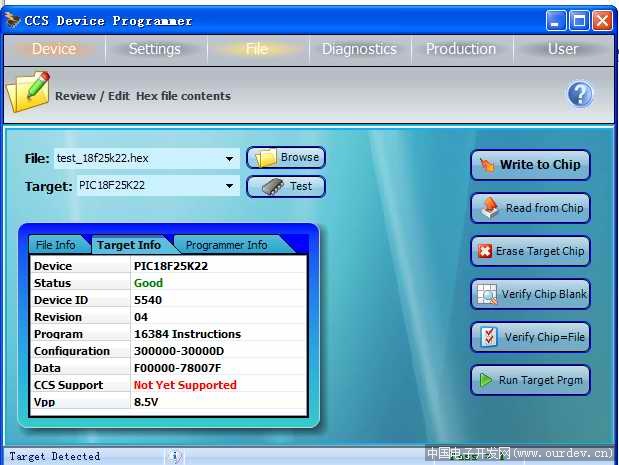This screenshot has width=619, height=465.
Task: Click Erase Target Chip button
Action: (531, 251)
